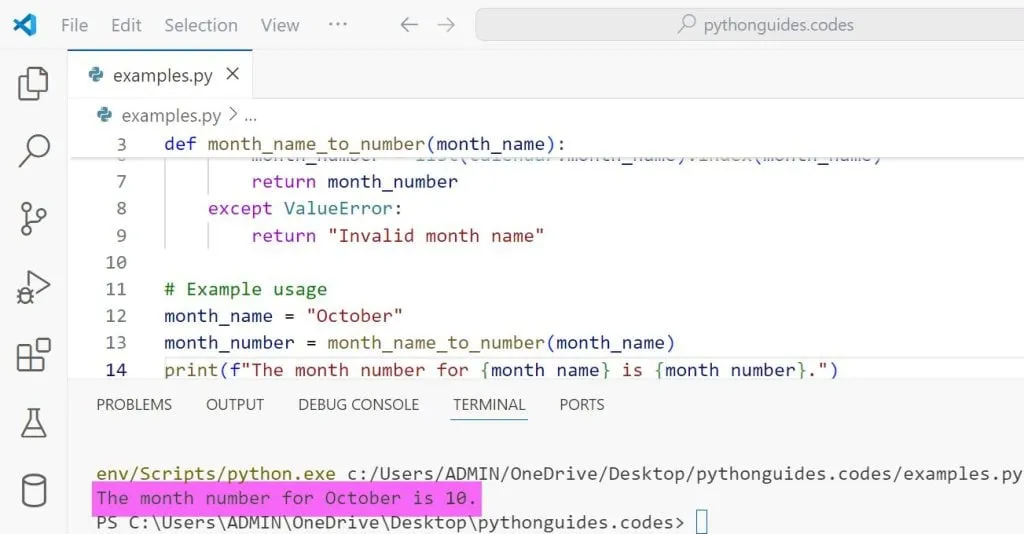Viewport: 1024px width, 534px height.
Task: Open the Search view icon
Action: tap(34, 151)
